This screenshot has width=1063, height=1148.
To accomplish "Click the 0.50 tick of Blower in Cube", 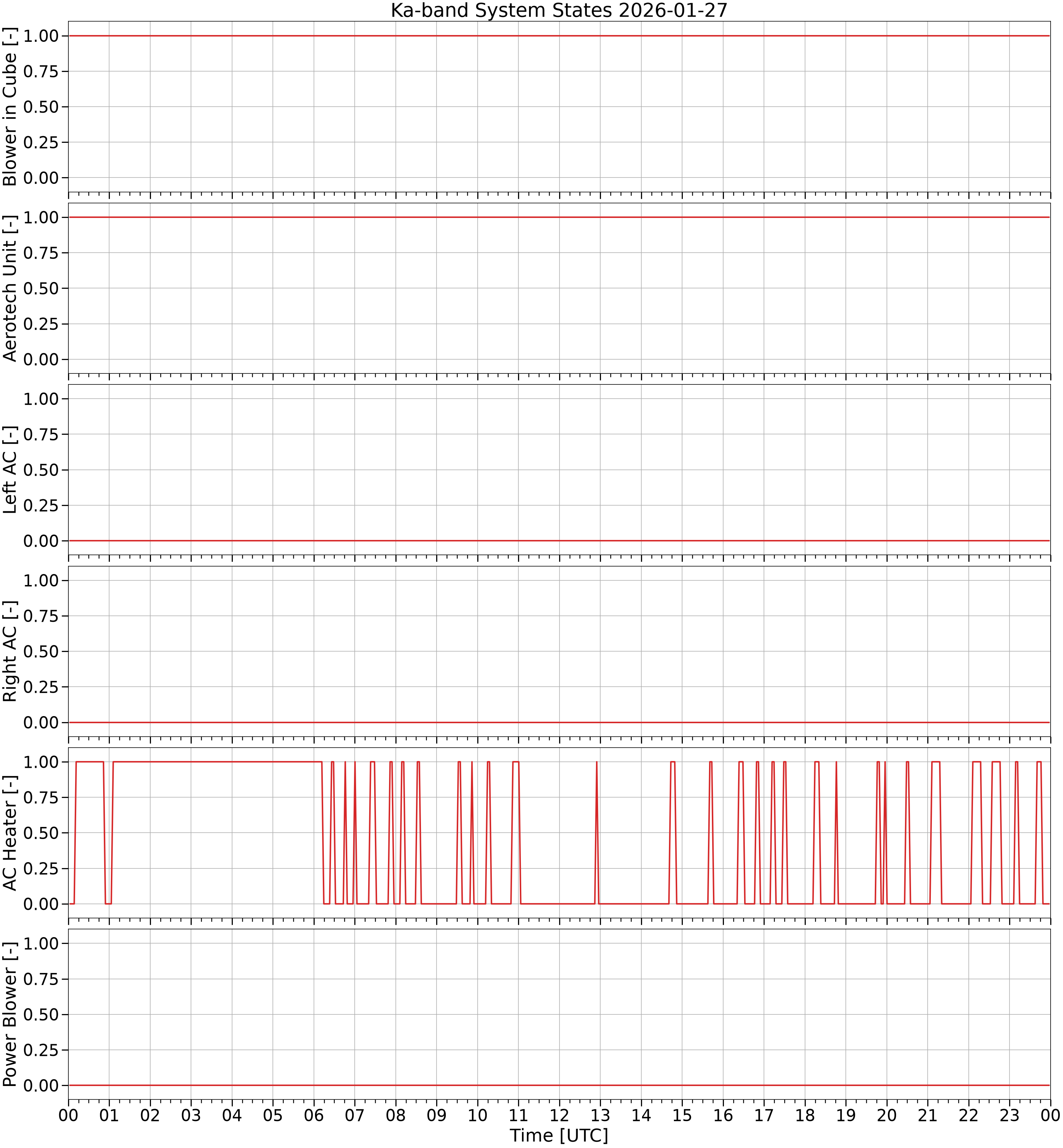I will 41,107.
